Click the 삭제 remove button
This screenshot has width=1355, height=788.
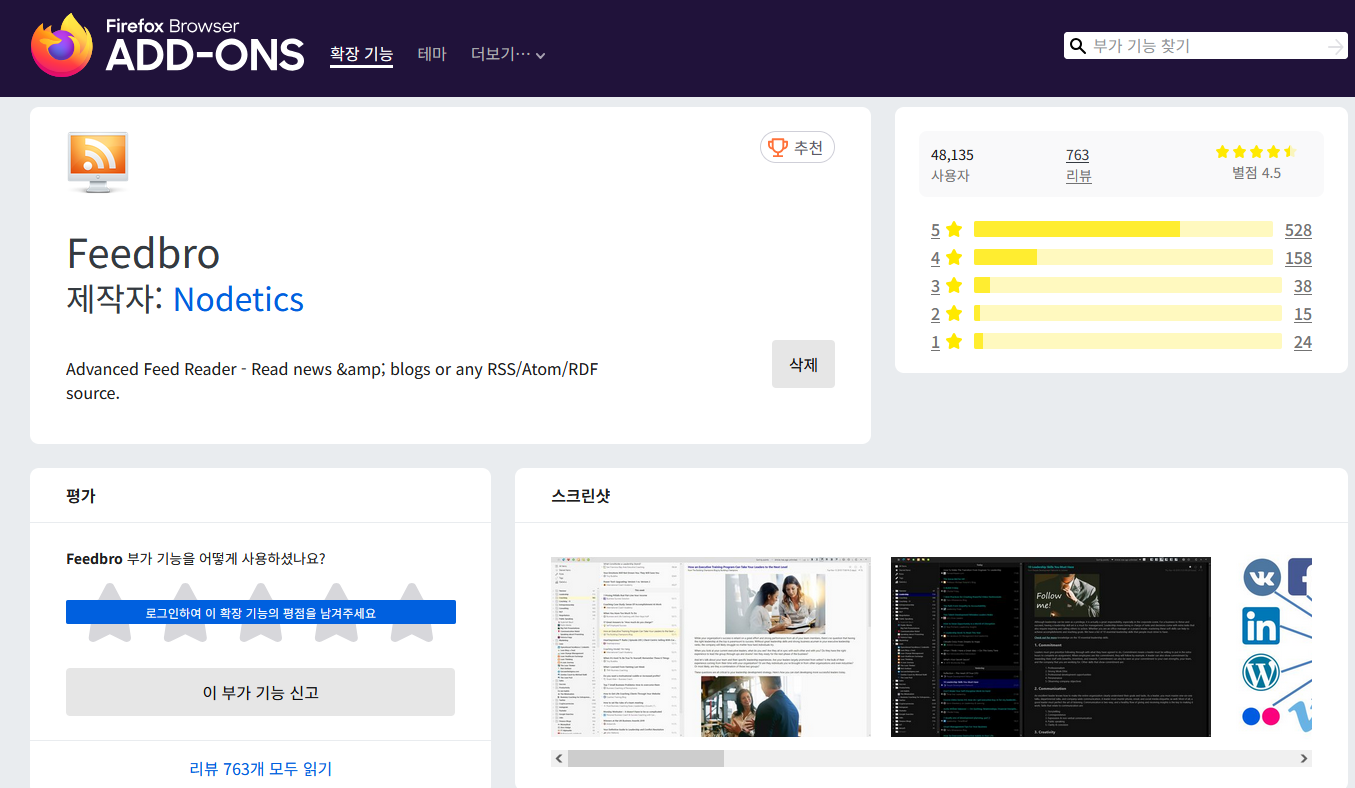click(x=803, y=364)
